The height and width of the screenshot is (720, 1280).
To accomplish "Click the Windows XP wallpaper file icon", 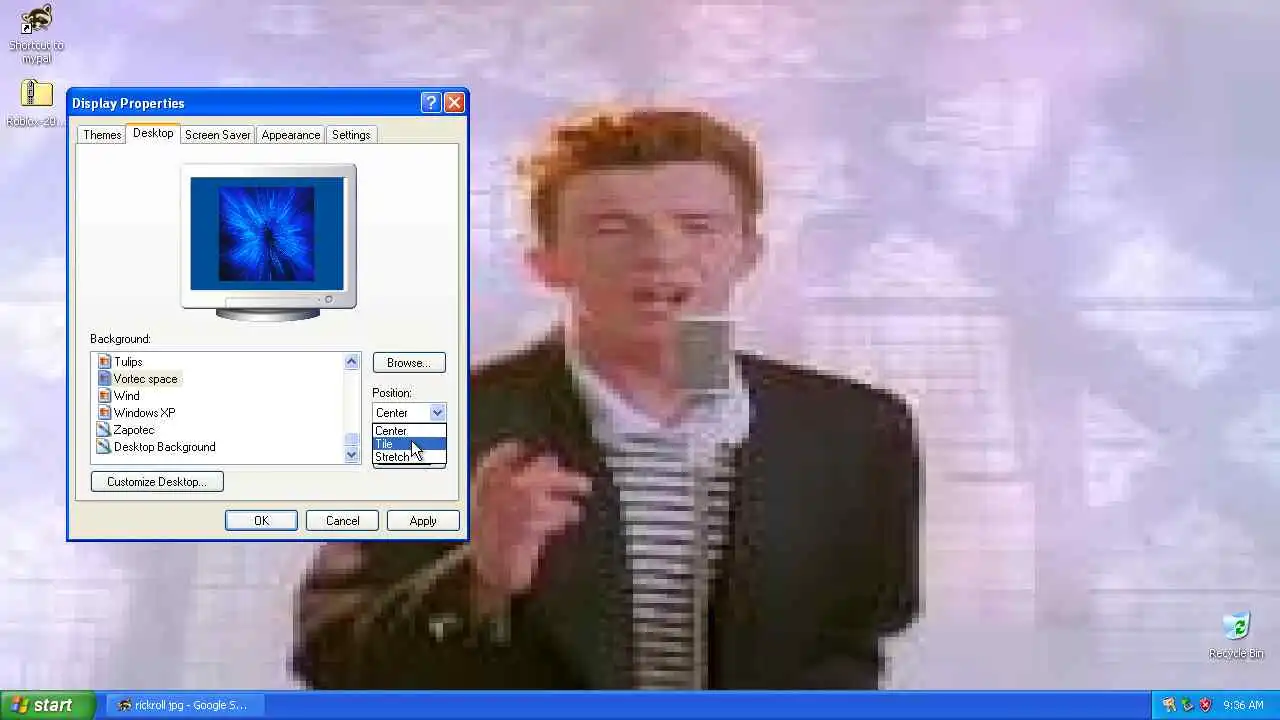I will (104, 413).
